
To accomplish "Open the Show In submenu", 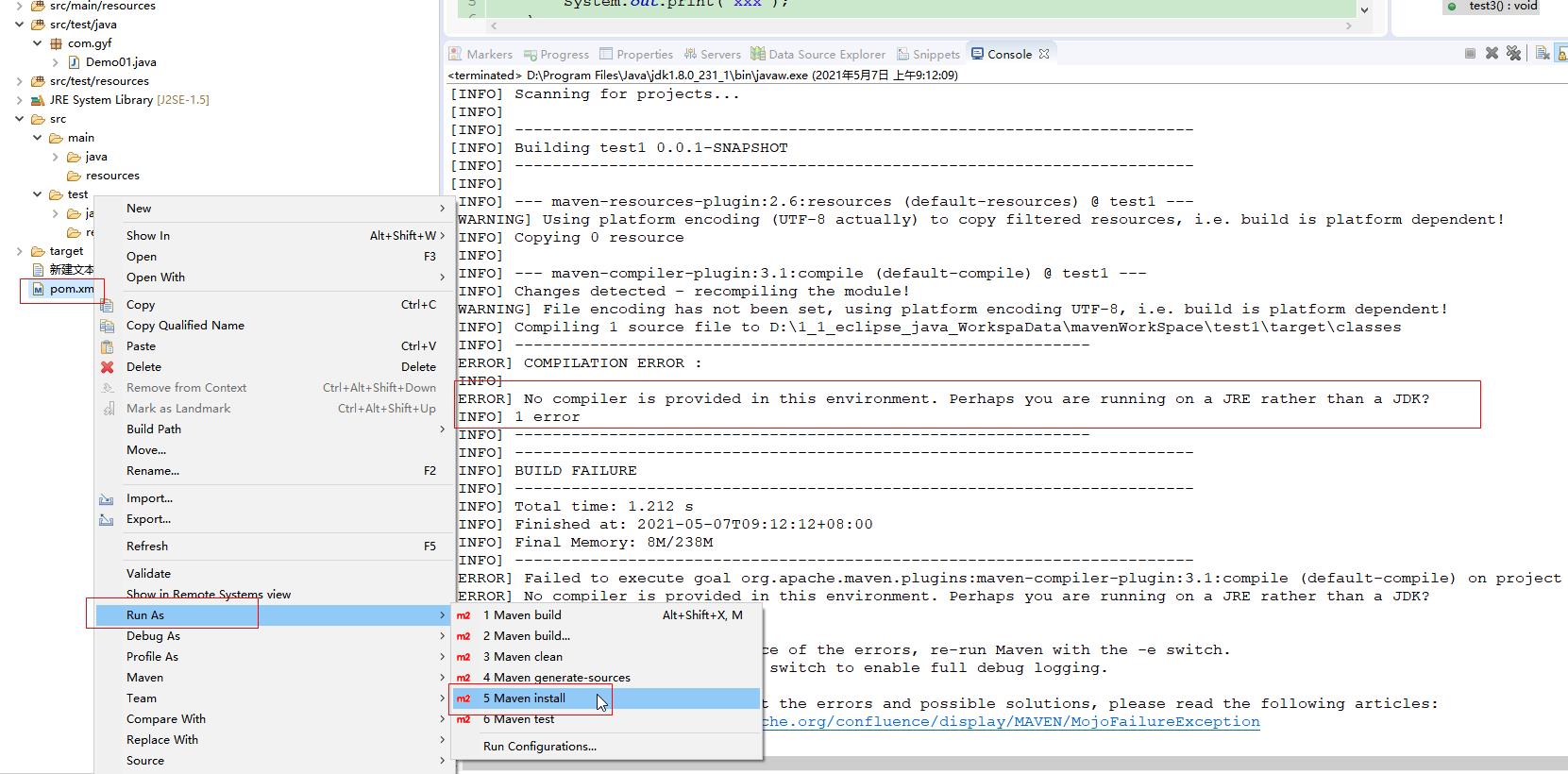I will (x=274, y=236).
